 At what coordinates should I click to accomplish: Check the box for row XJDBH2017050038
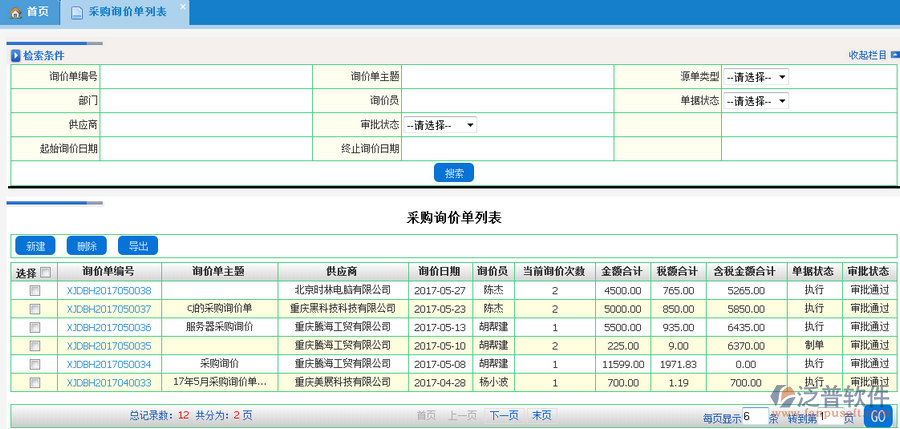point(35,290)
